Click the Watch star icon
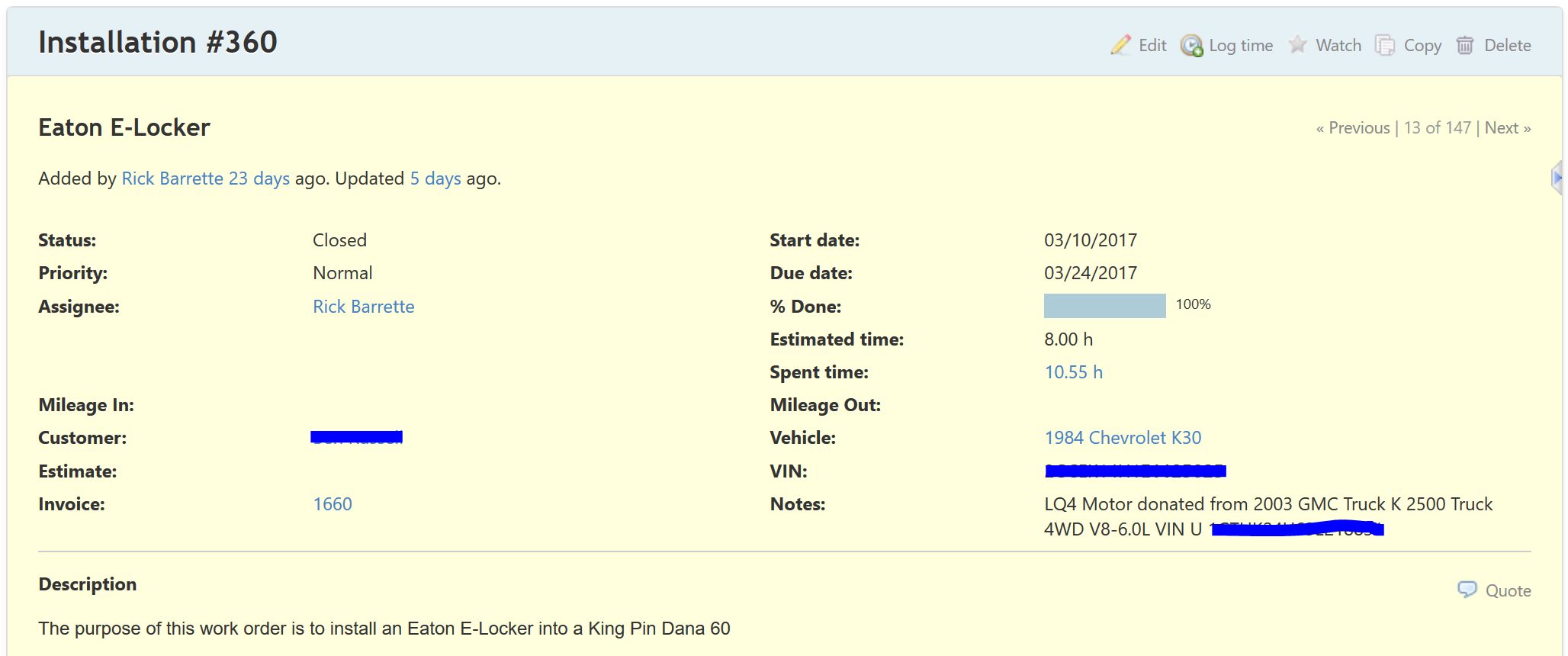This screenshot has width=1568, height=656. [x=1297, y=45]
